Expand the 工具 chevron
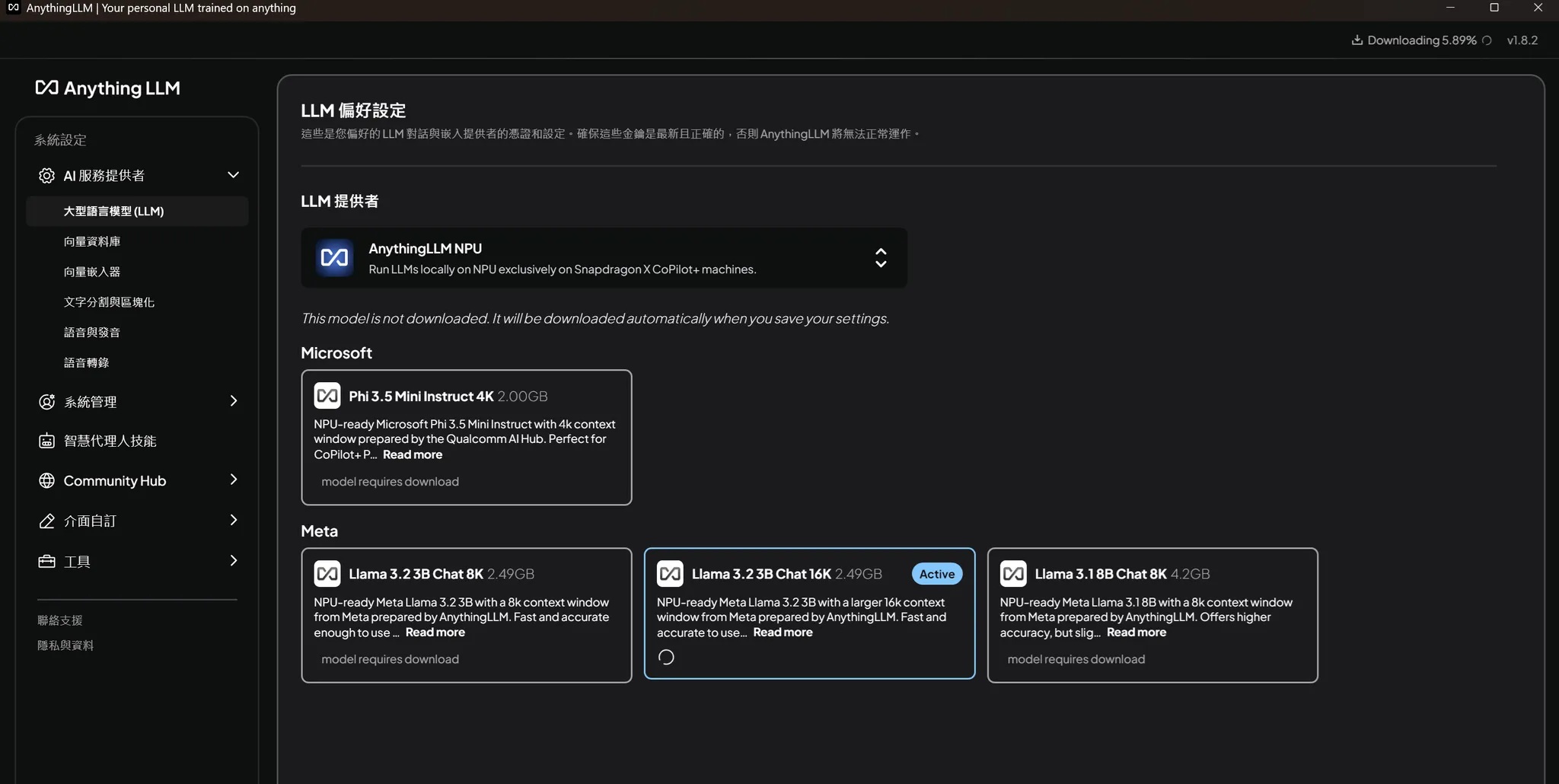The width and height of the screenshot is (1559, 784). pyautogui.click(x=233, y=560)
